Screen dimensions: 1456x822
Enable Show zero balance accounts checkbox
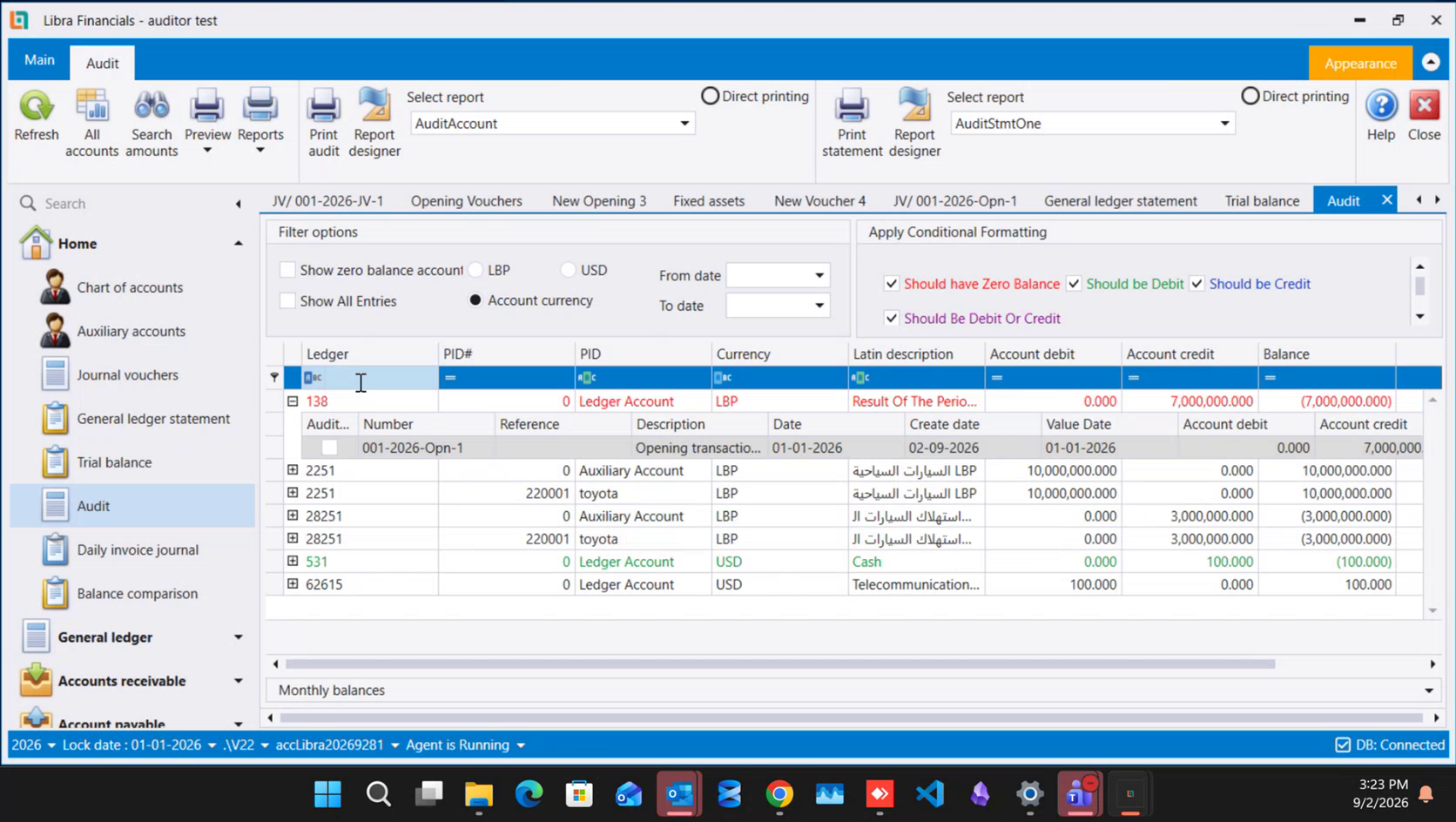point(287,270)
